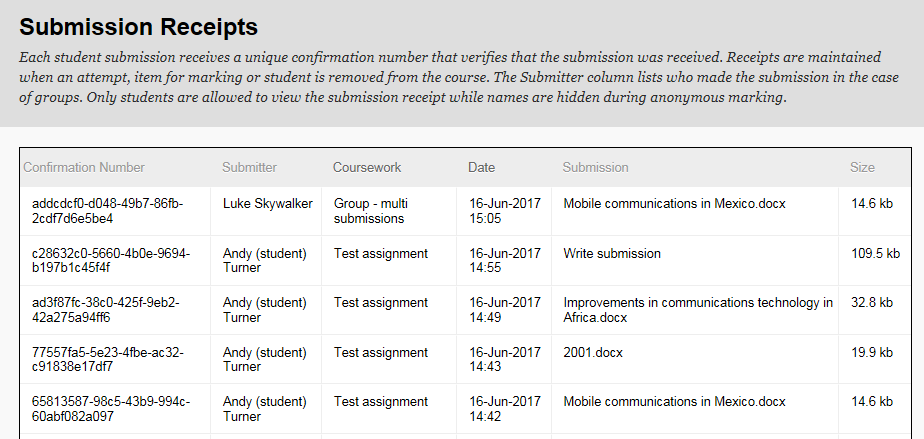Sort by the Confirmation Number column header
This screenshot has width=924, height=439.
[84, 167]
